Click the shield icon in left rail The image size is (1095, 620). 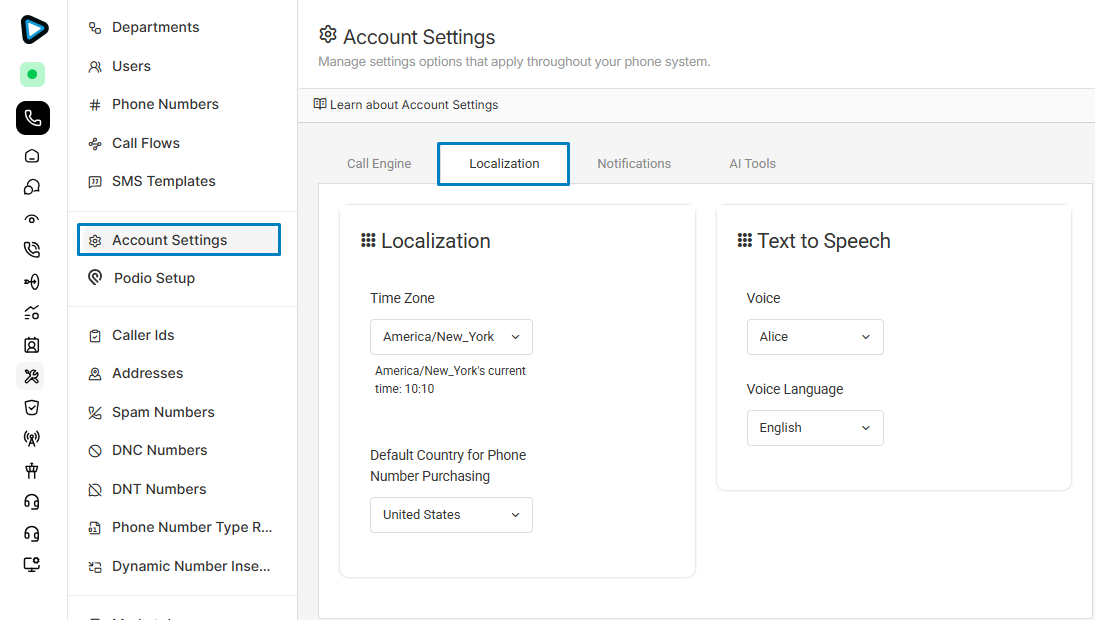[x=32, y=407]
